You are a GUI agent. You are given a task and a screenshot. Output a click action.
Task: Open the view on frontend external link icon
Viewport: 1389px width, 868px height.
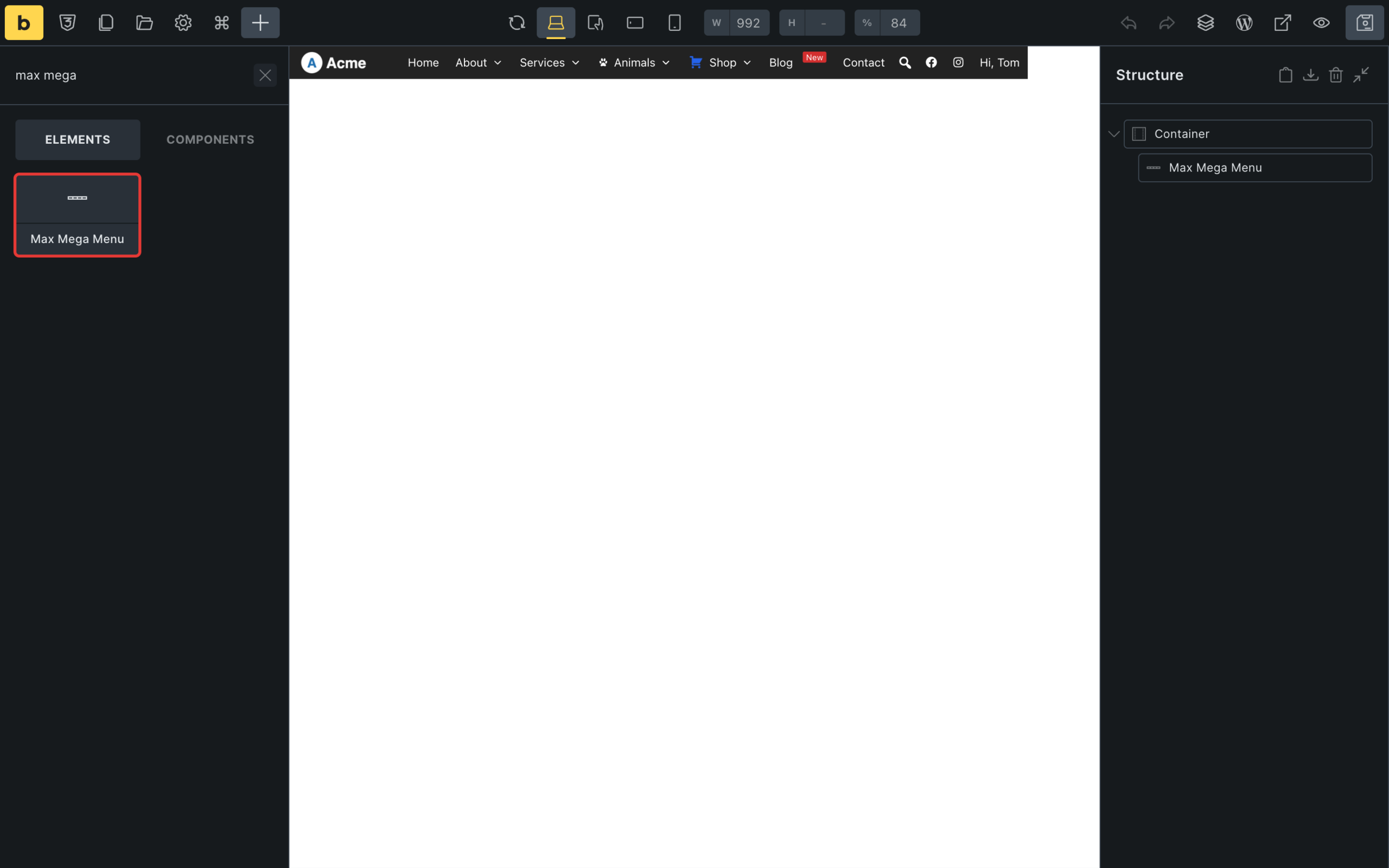[x=1283, y=23]
